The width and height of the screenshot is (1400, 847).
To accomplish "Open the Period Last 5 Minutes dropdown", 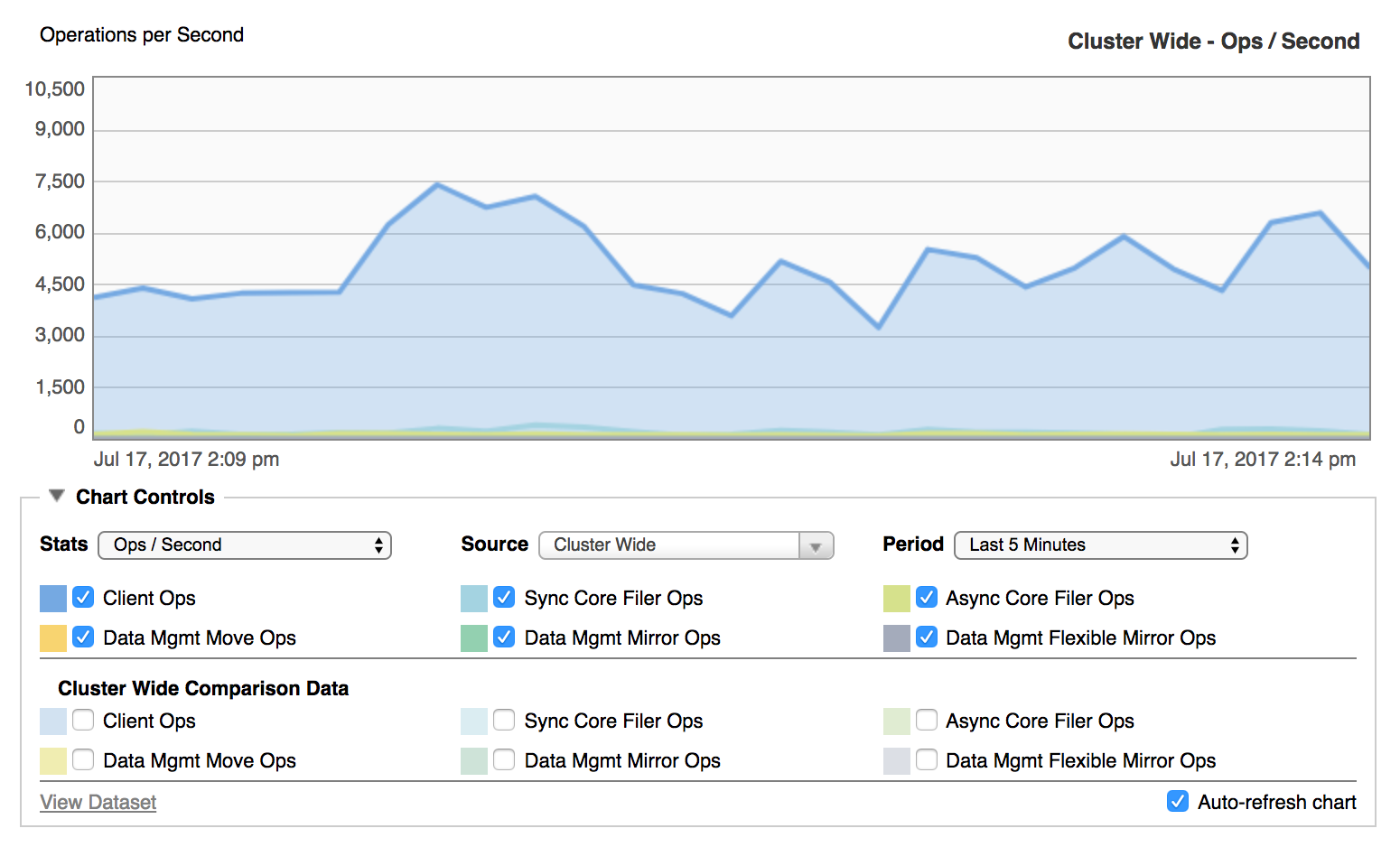I will tap(1100, 545).
